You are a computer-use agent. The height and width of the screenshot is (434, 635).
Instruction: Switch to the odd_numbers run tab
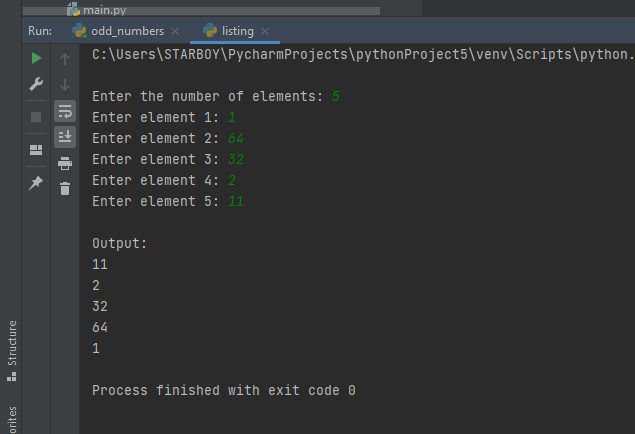tap(118, 31)
